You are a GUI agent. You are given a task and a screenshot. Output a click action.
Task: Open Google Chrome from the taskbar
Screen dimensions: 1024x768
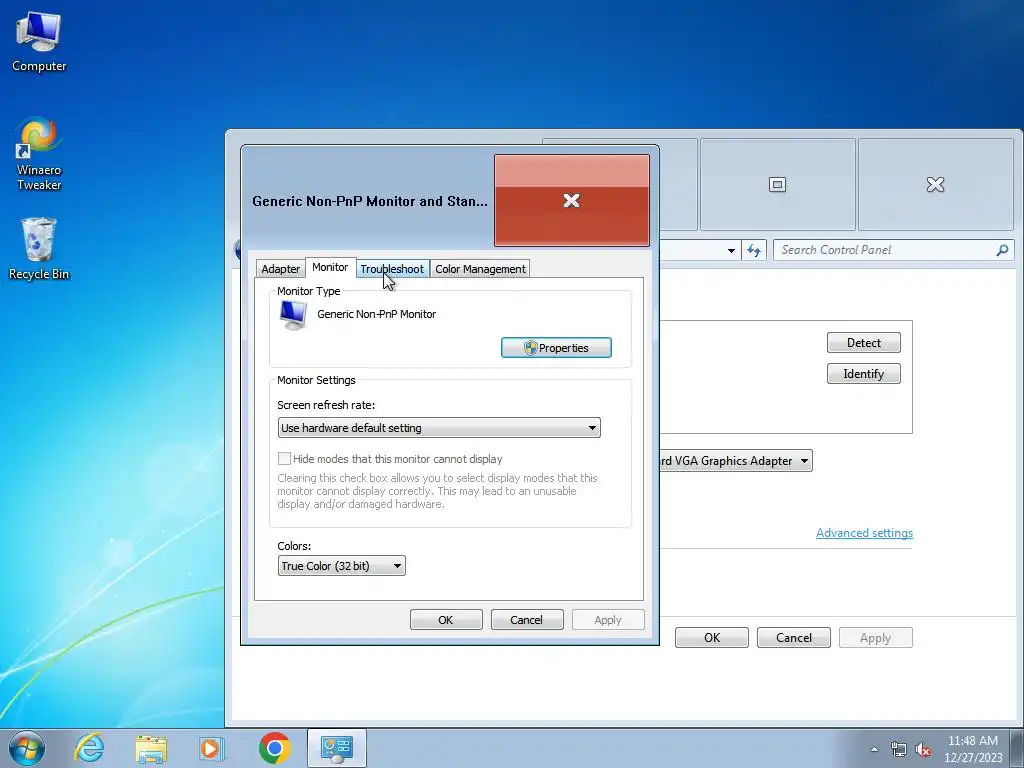[274, 748]
